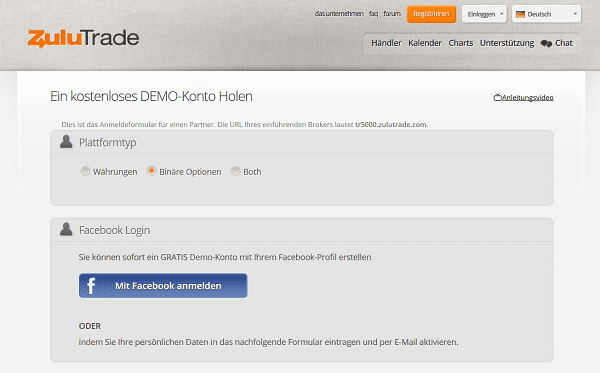Viewport: 600px width, 373px height.
Task: Click the chat bubbles icon
Action: click(546, 44)
